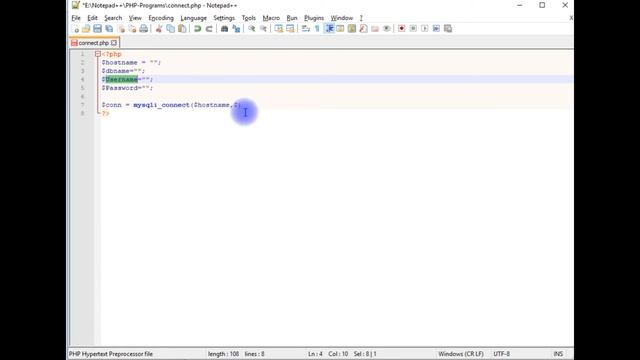Open the Edit menu
Screen dimensions: 640x360
coord(93,18)
